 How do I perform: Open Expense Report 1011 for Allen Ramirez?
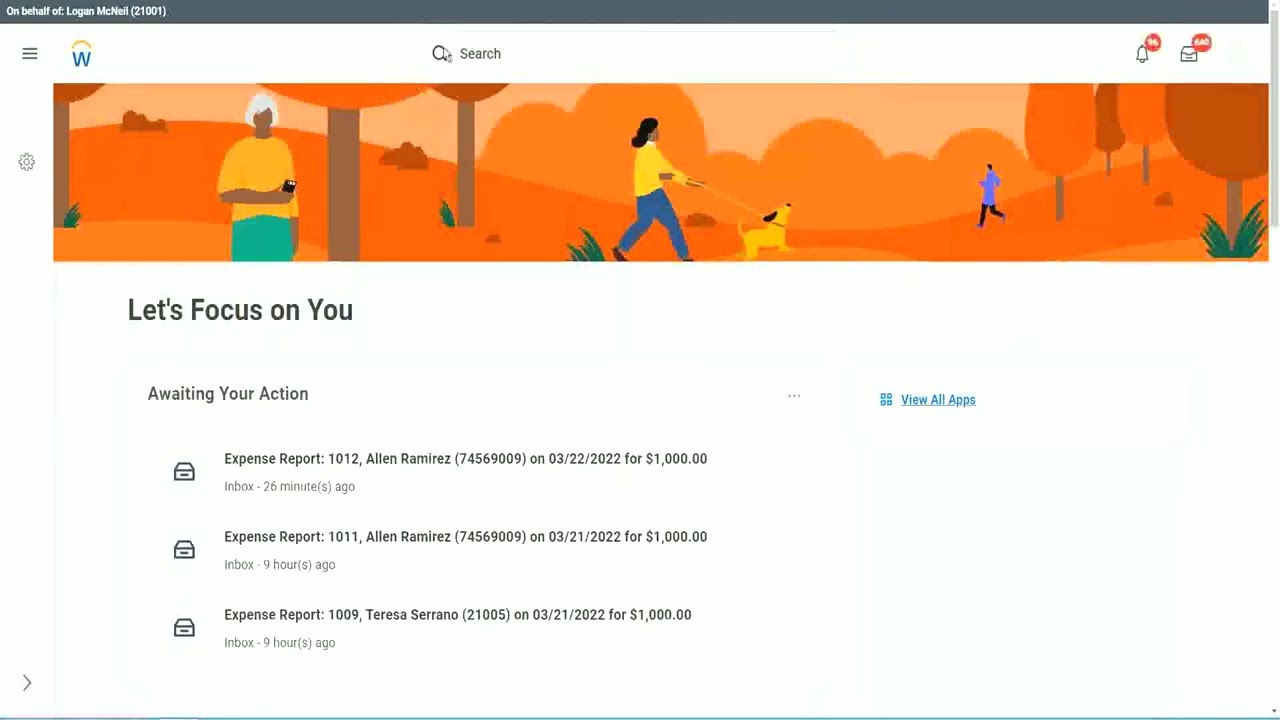[465, 537]
